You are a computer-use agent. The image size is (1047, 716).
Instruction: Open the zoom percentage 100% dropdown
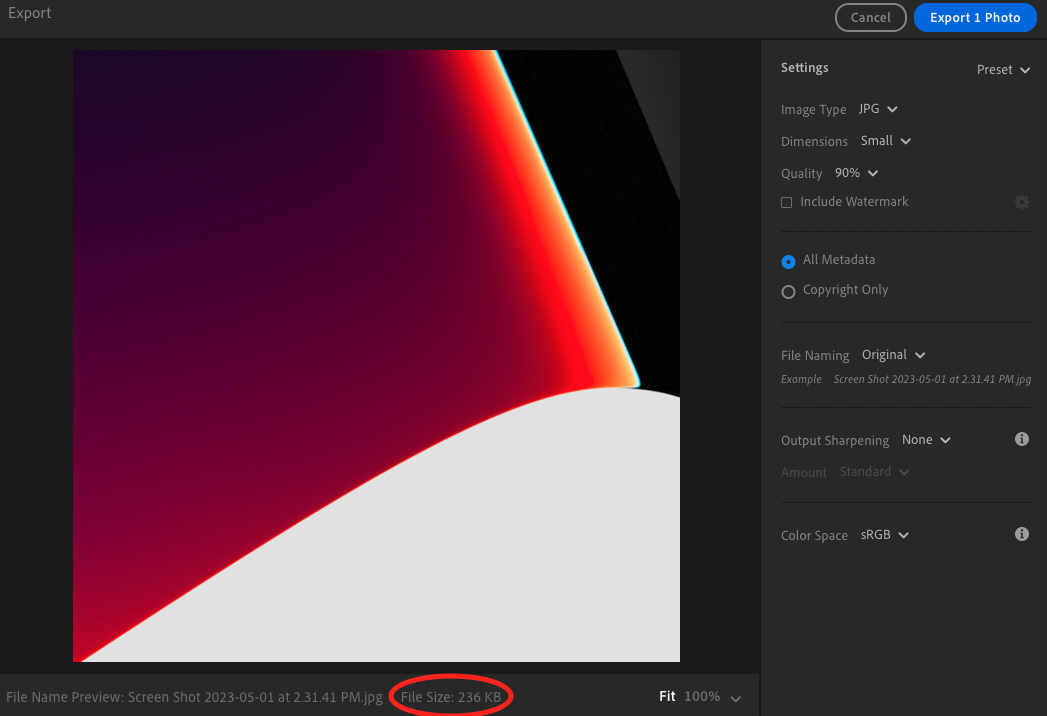click(712, 697)
